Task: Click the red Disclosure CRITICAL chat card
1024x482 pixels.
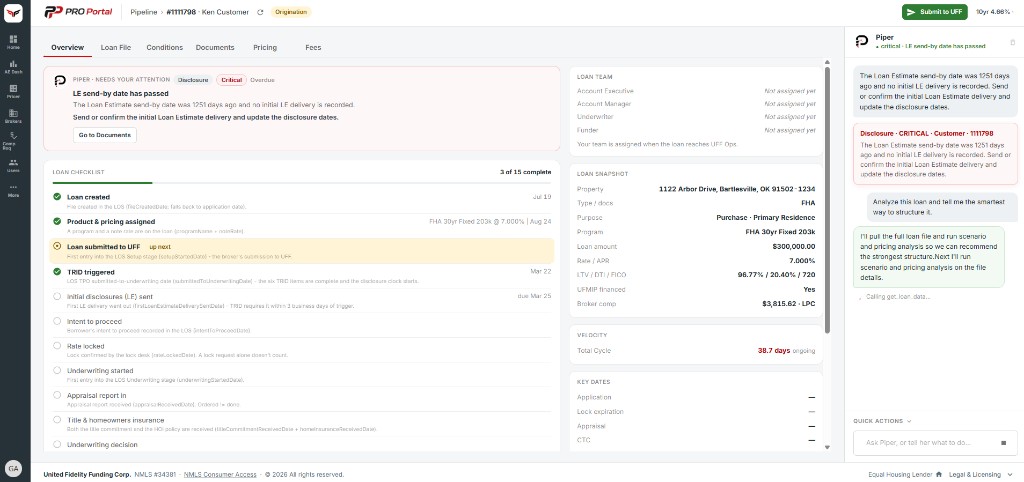Action: [x=935, y=154]
